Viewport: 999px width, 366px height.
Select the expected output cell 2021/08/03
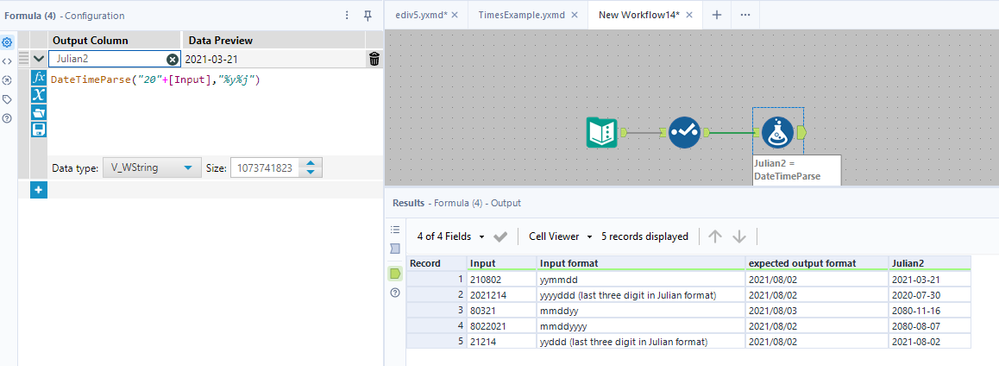[x=817, y=311]
